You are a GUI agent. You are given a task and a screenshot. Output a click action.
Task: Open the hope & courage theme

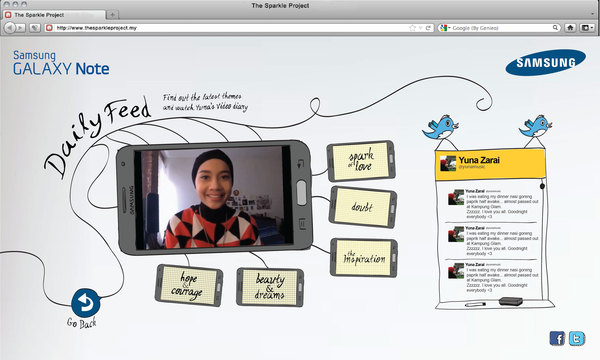(x=189, y=285)
